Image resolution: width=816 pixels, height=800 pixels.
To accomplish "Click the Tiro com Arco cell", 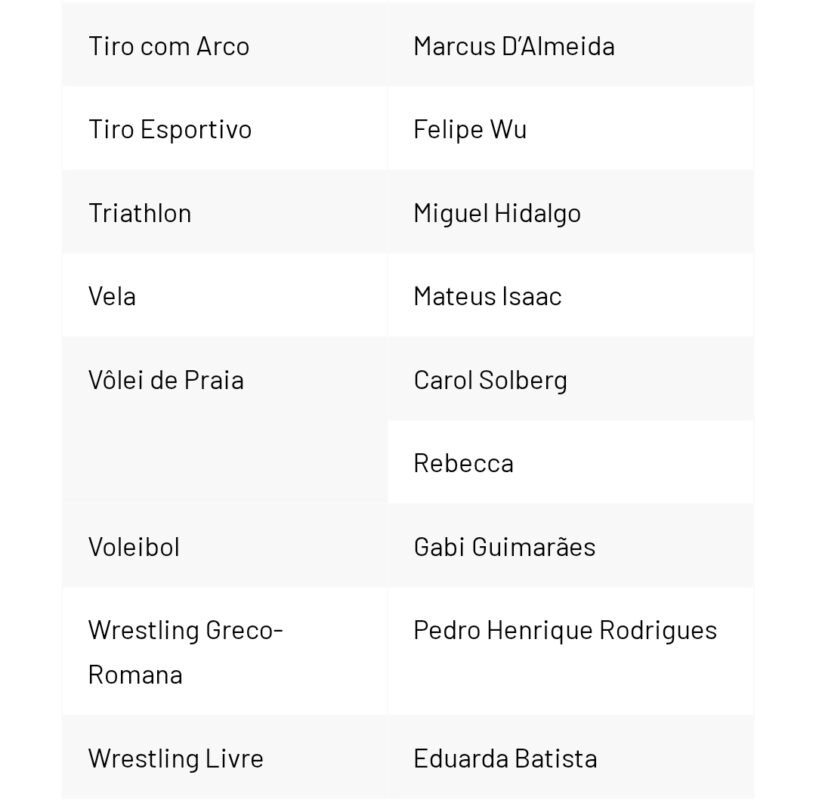I will pyautogui.click(x=169, y=46).
